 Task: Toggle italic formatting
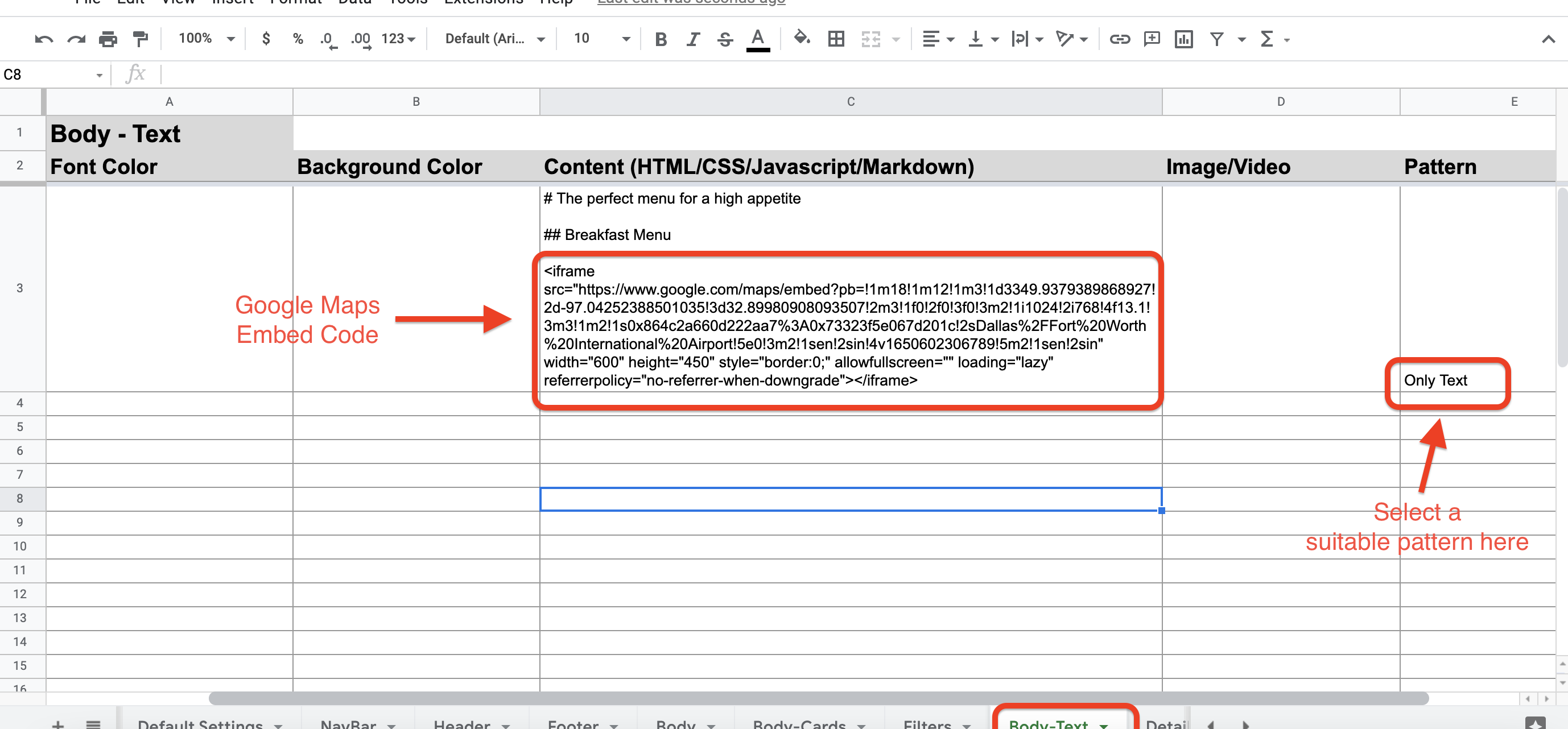point(693,40)
